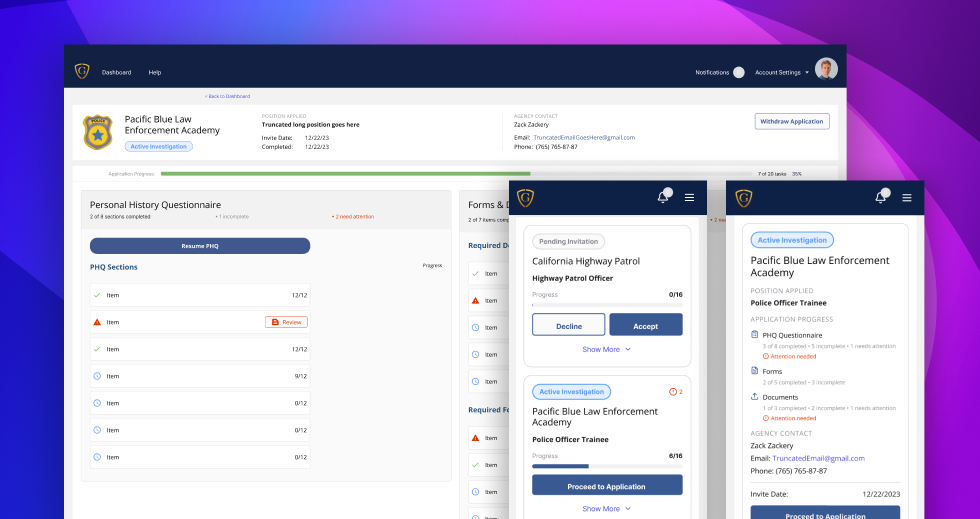Image resolution: width=980 pixels, height=519 pixels.
Task: Click the Active Investigation tag under desktop academy name
Action: [159, 146]
